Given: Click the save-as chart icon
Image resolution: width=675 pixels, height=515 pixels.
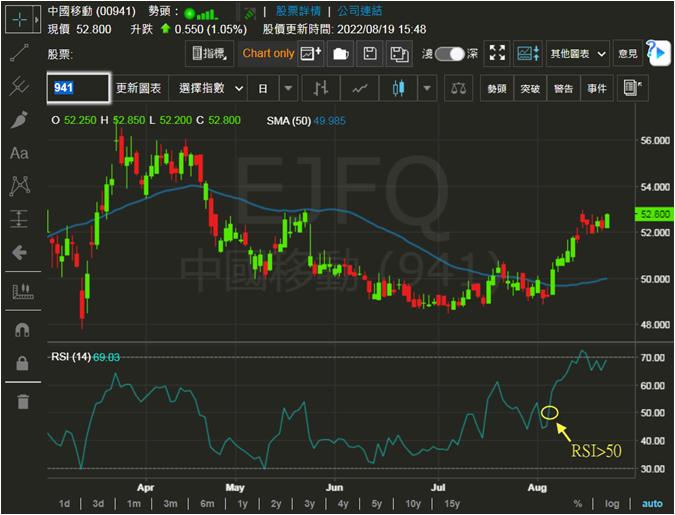Looking at the screenshot, I should point(399,53).
